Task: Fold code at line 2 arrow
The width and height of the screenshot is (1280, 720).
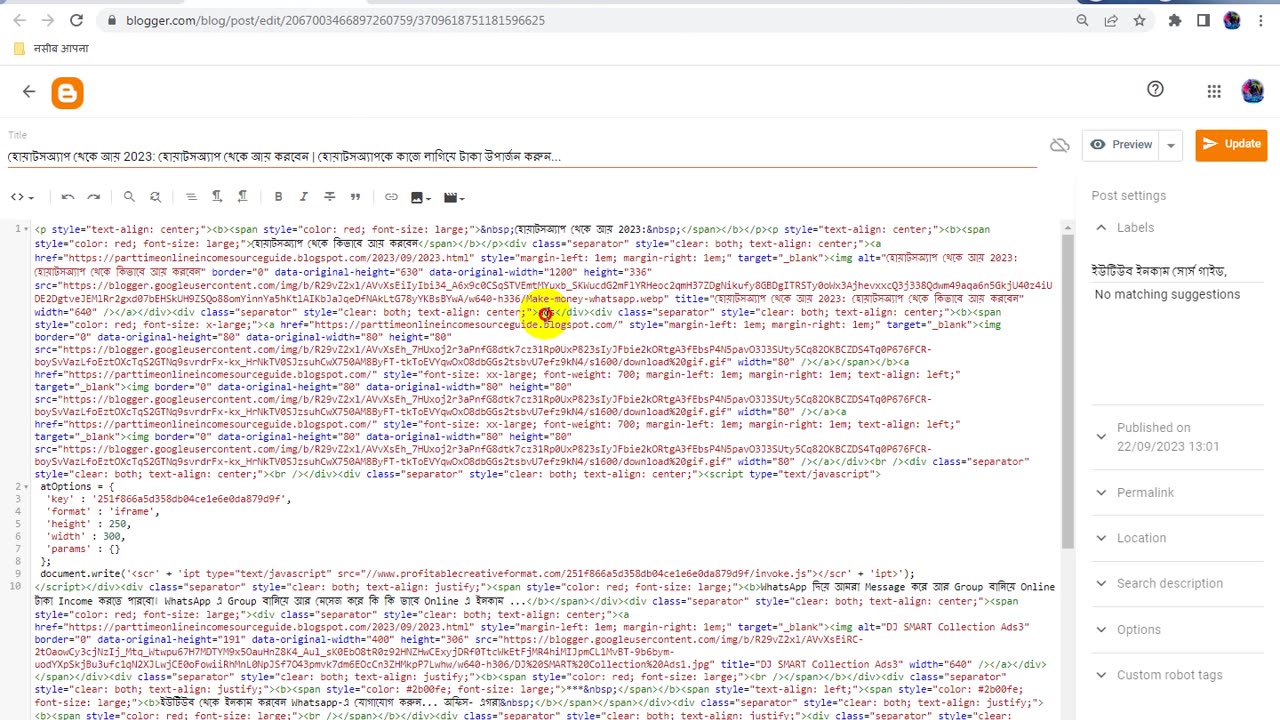Action: (x=26, y=487)
